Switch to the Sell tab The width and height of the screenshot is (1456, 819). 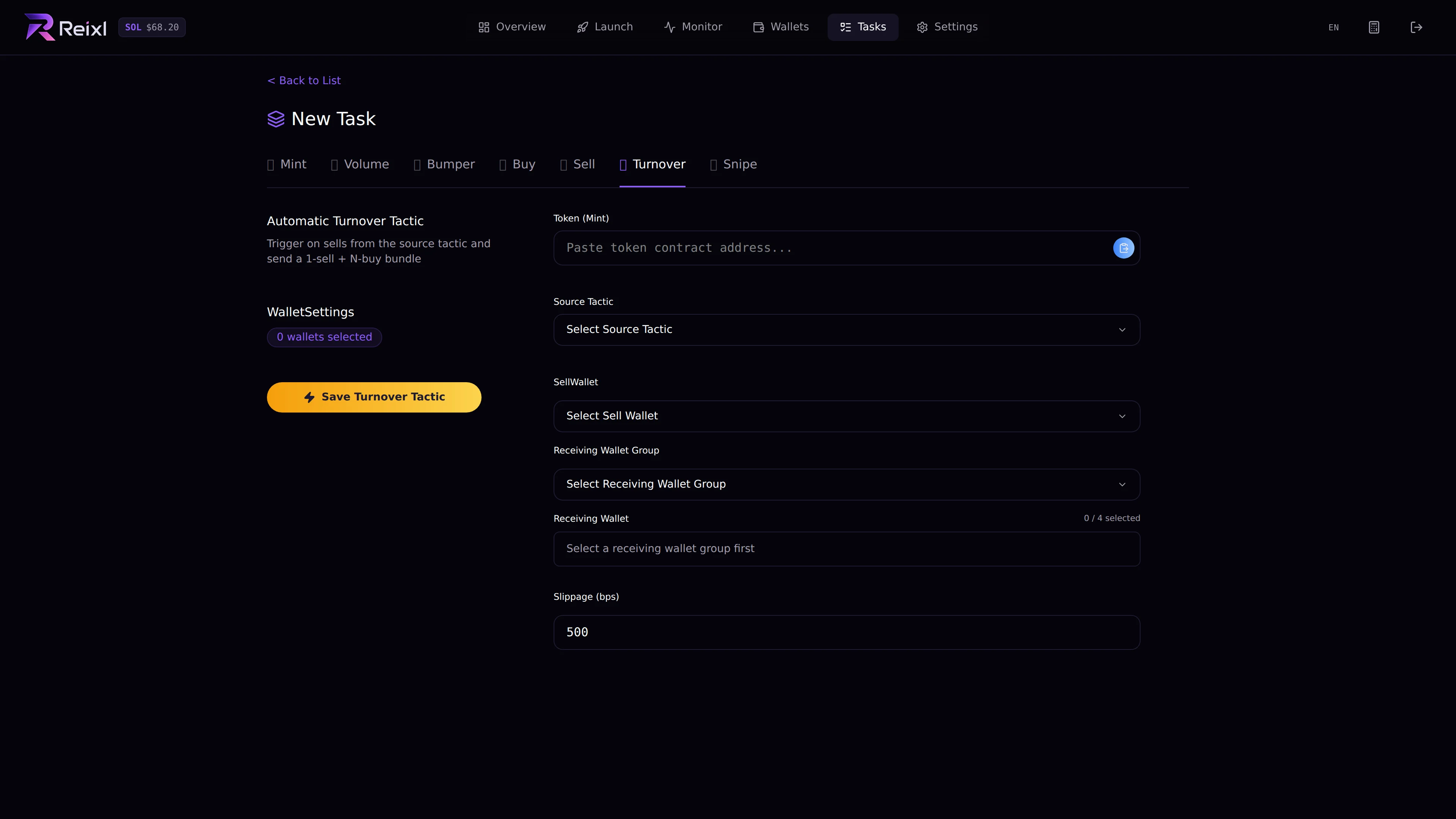point(577,165)
